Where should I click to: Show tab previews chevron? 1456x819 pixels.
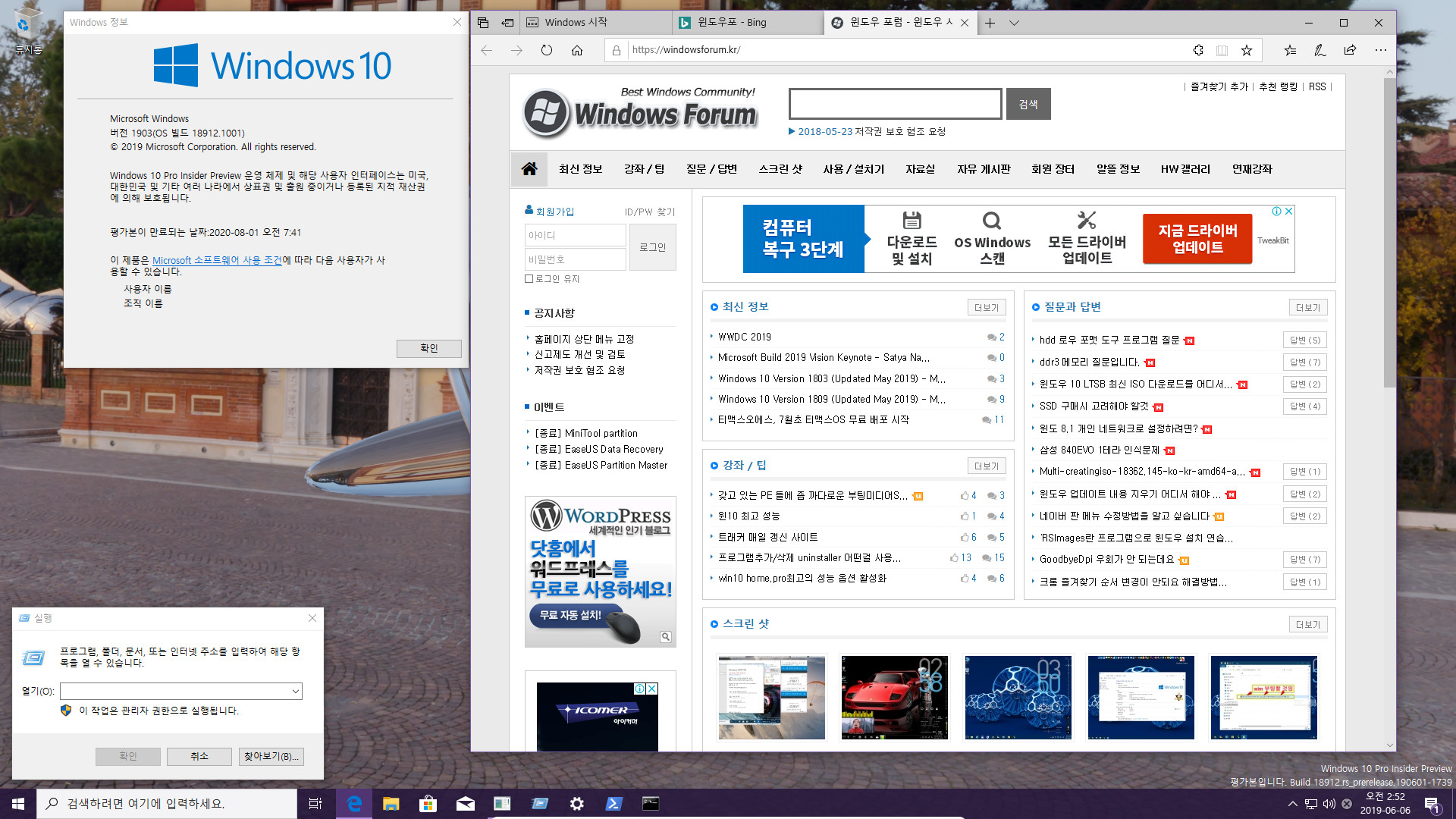(1014, 23)
